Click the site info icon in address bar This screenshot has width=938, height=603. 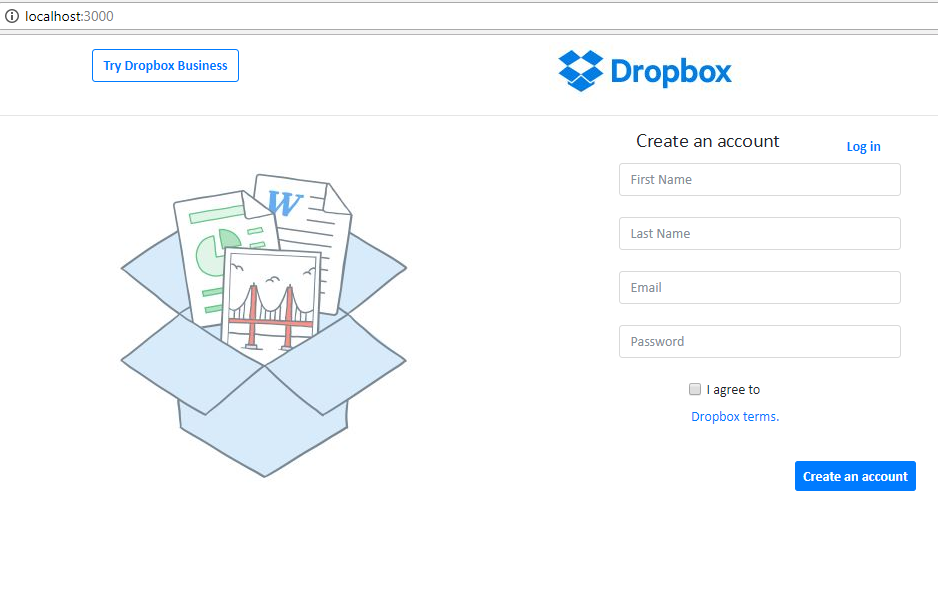click(12, 16)
